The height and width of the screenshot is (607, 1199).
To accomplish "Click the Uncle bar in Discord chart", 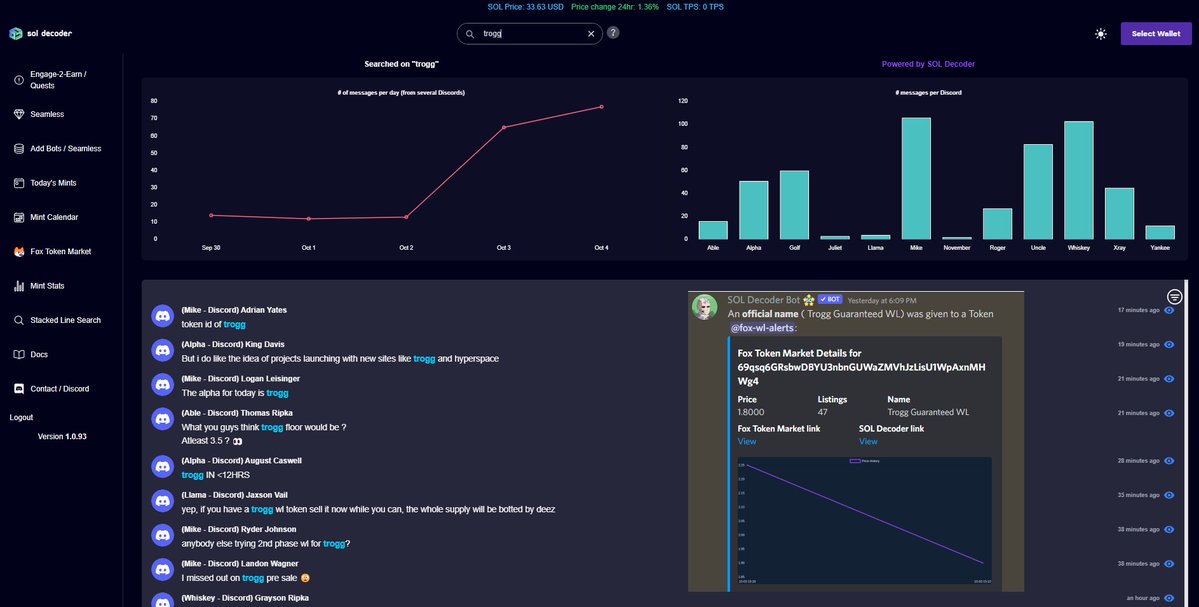I will tap(1038, 192).
